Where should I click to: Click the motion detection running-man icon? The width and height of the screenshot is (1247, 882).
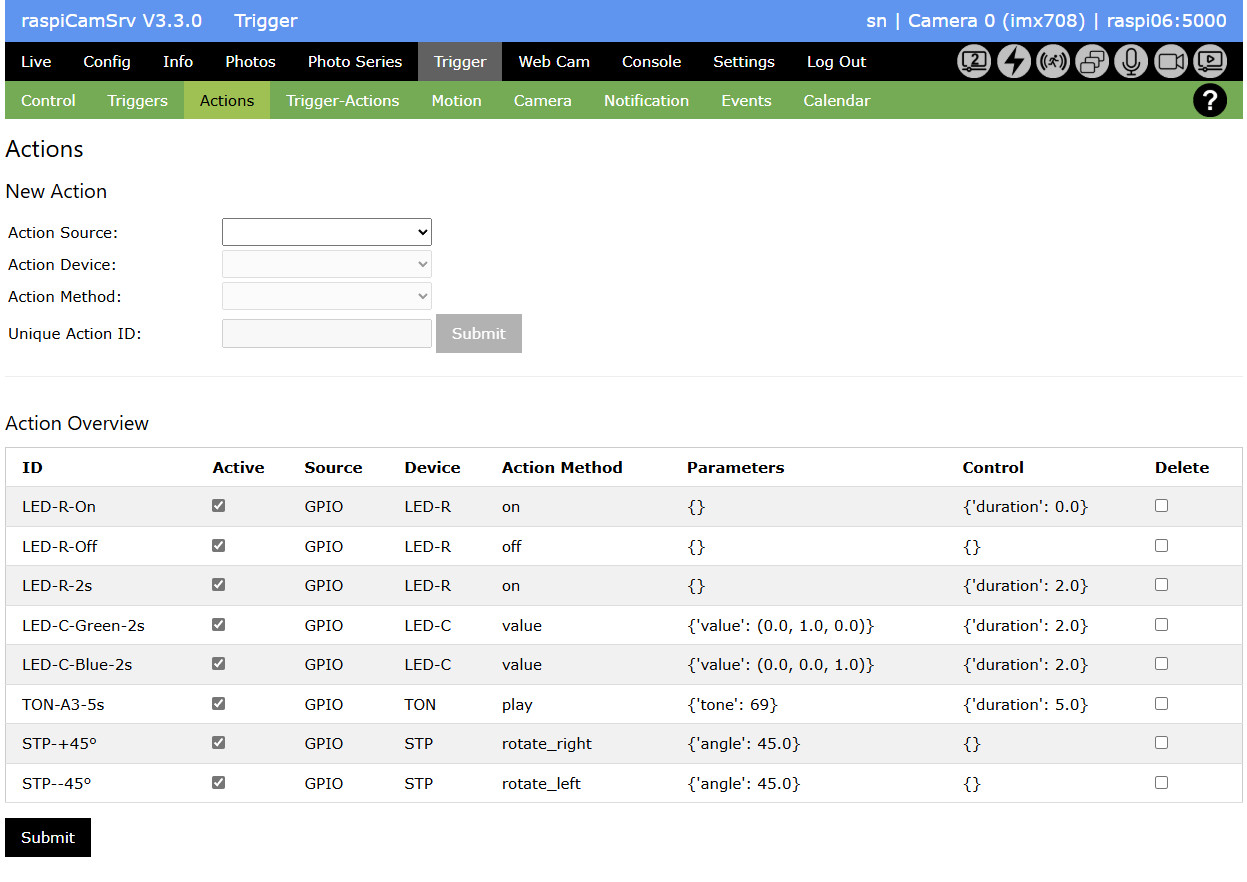tap(1053, 62)
